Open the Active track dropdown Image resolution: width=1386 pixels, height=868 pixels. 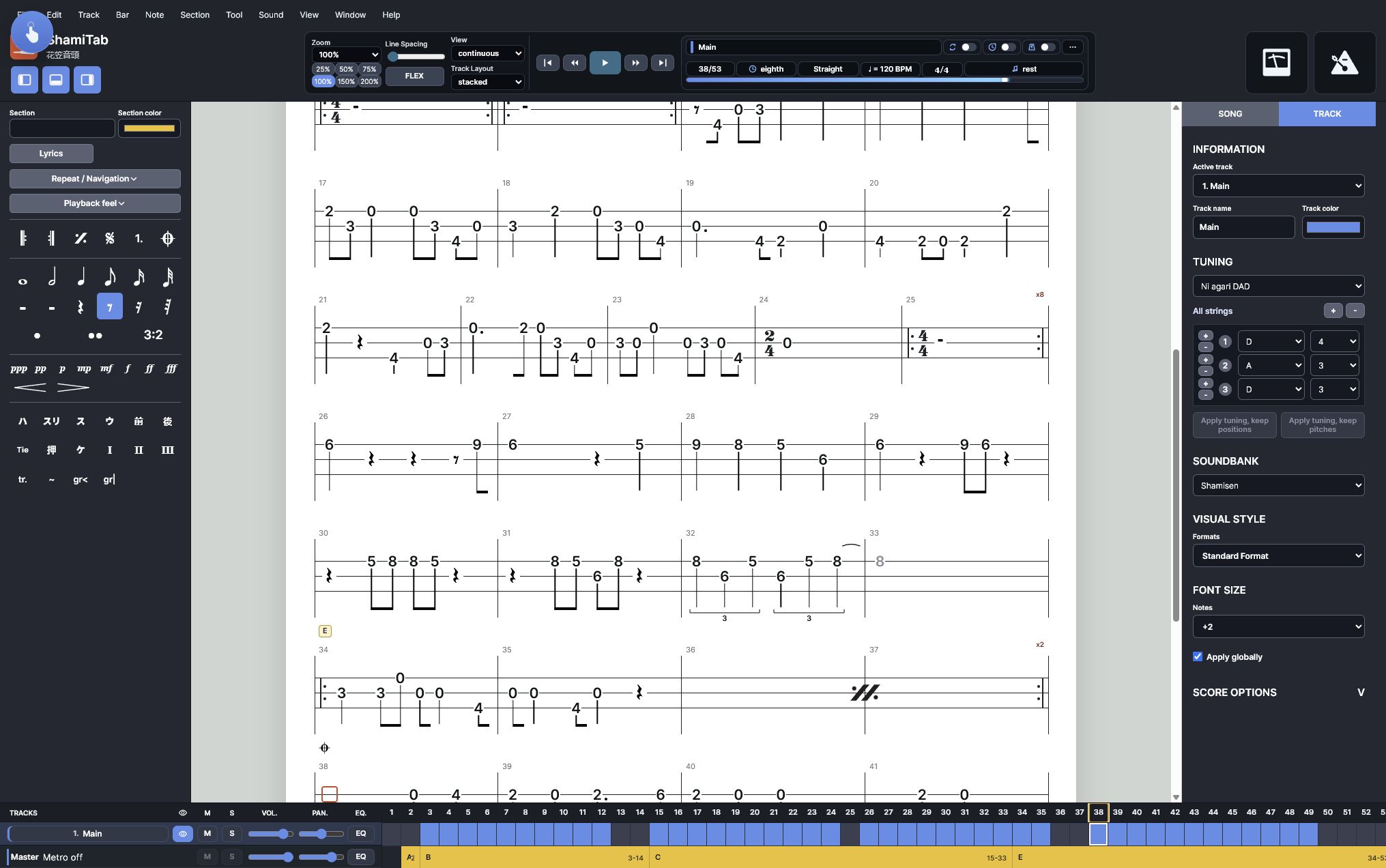(1278, 186)
